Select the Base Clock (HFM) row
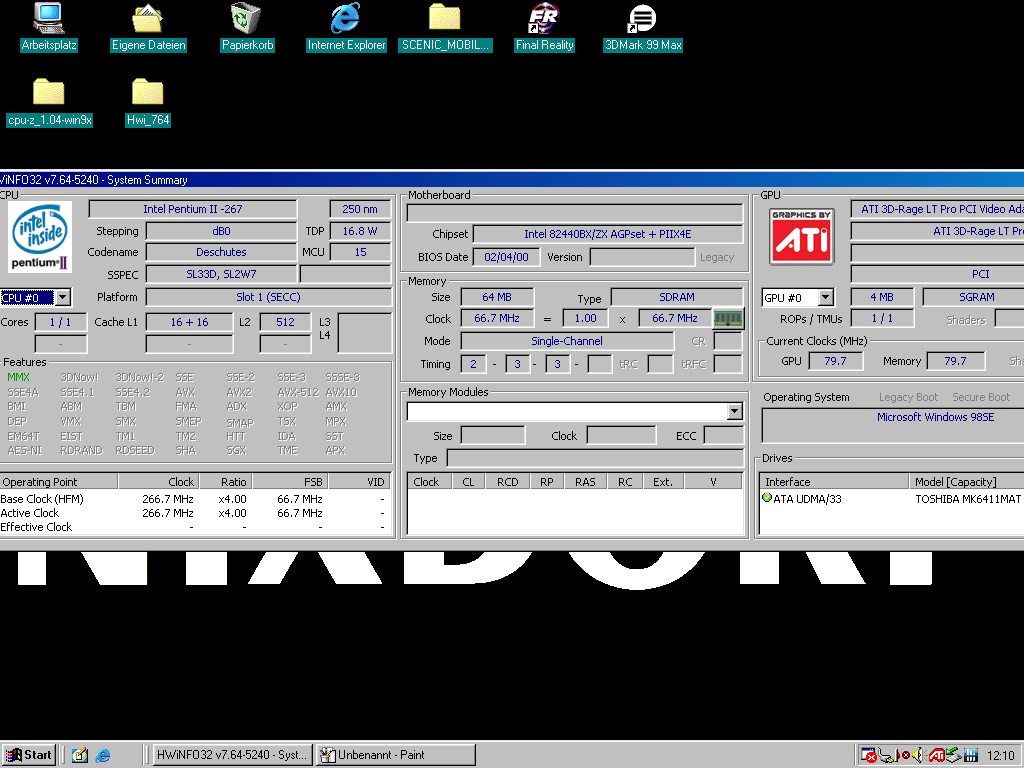 [x=195, y=499]
